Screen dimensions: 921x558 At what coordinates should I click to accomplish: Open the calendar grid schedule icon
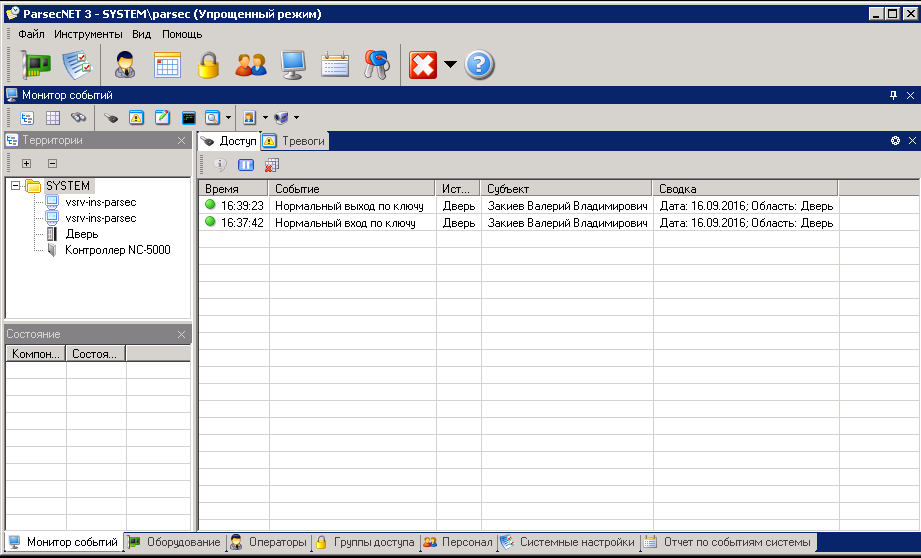[167, 65]
